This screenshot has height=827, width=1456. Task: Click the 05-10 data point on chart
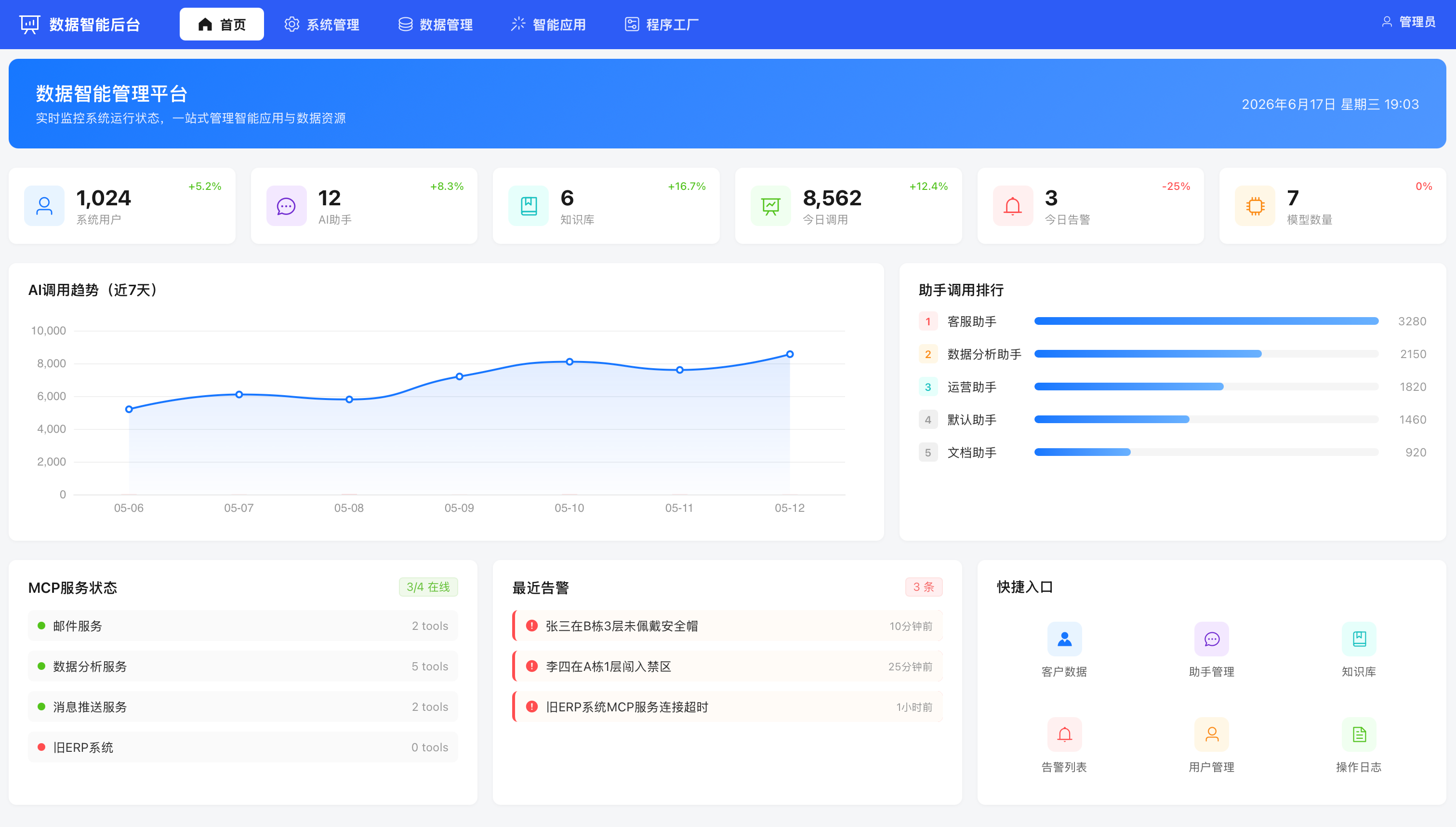[x=569, y=362]
